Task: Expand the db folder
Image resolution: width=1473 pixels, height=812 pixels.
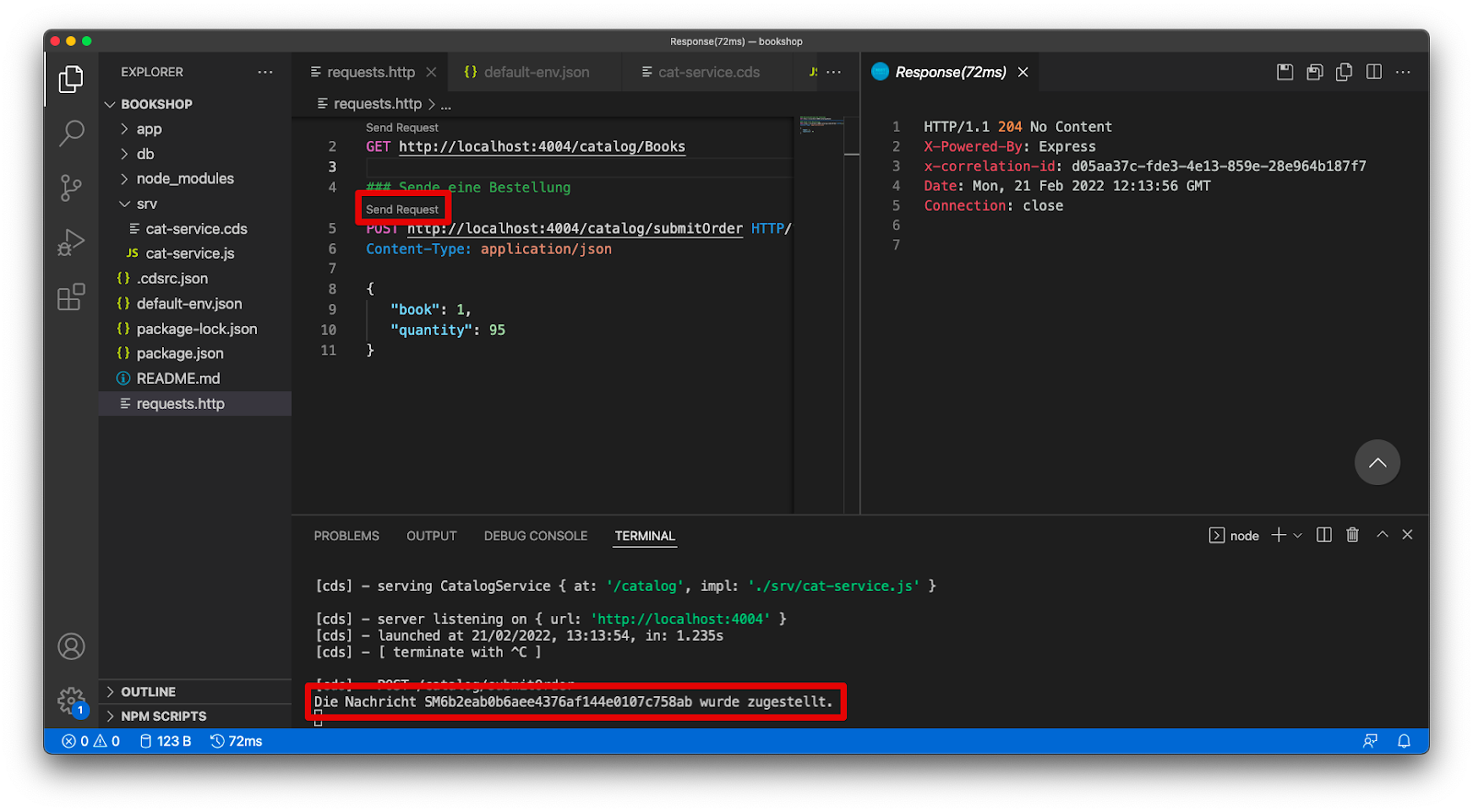Action: click(195, 154)
